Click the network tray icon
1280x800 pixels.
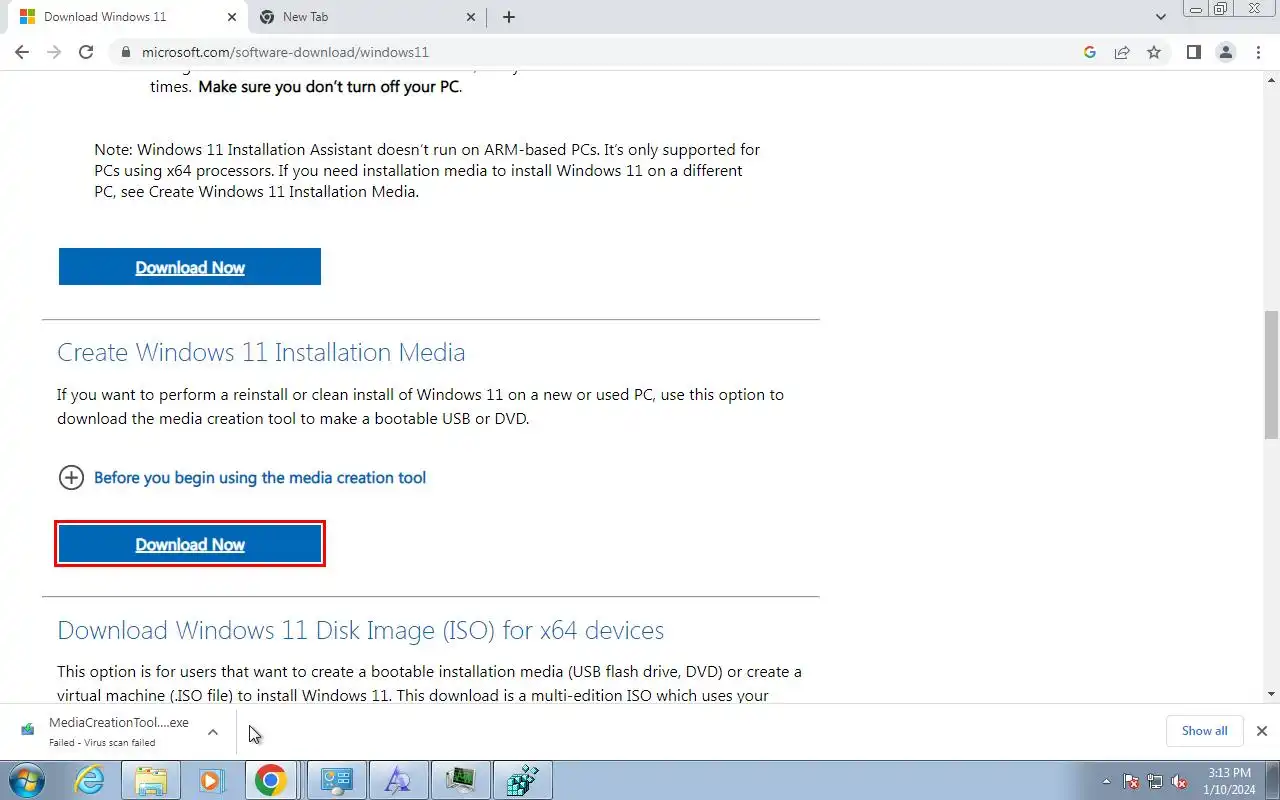click(x=1155, y=781)
